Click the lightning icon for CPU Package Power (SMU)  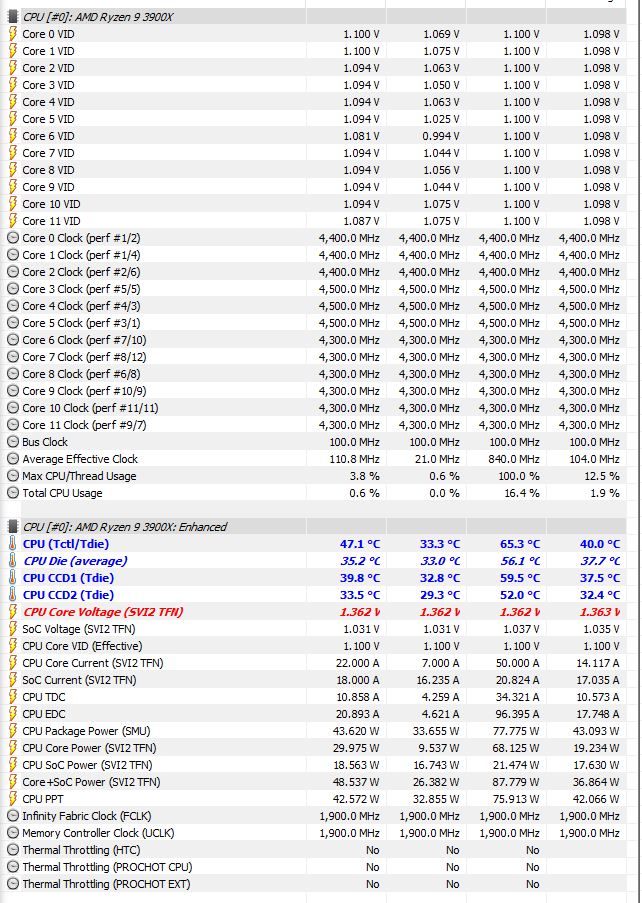(x=13, y=731)
